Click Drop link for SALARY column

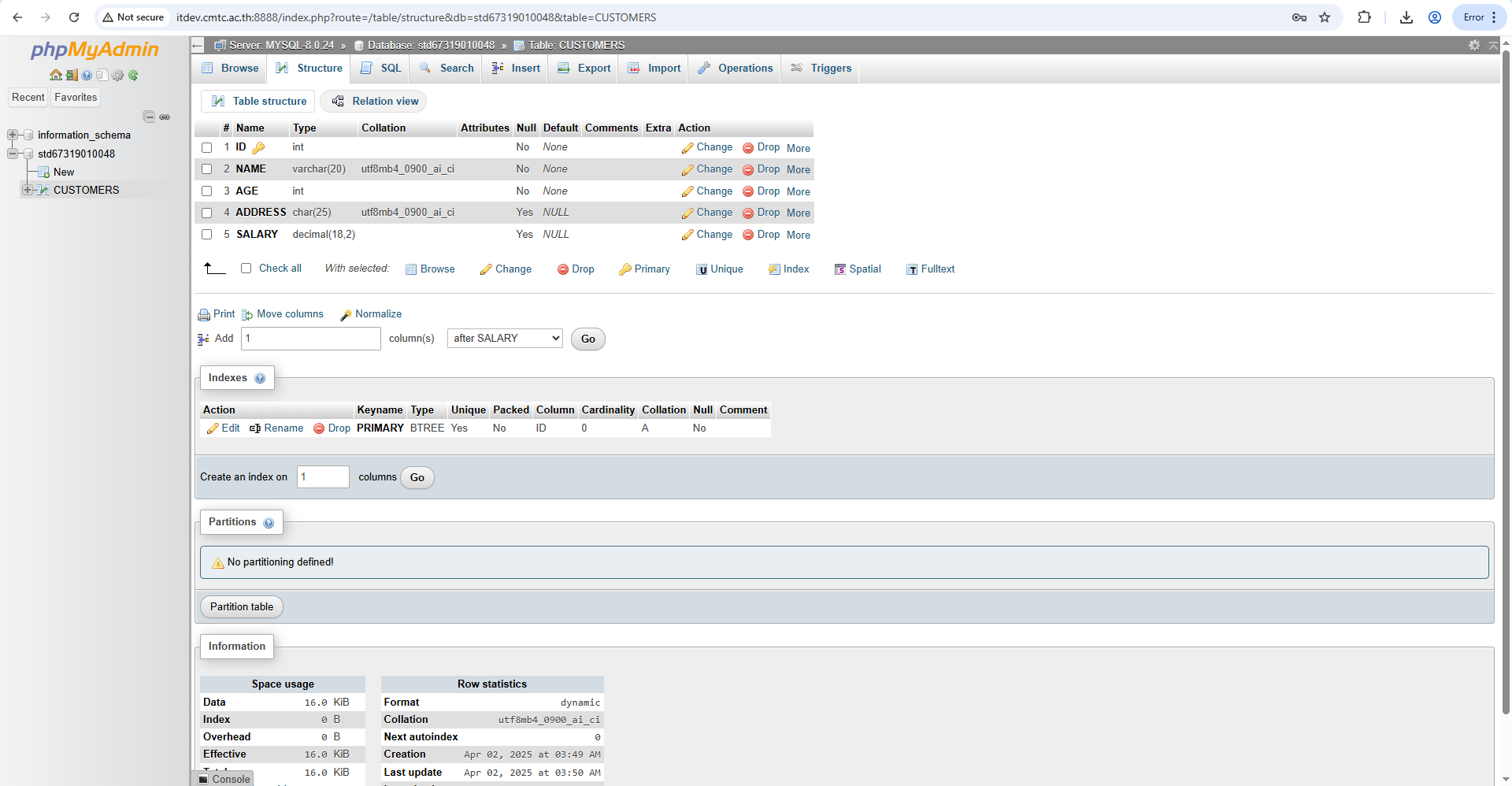tap(761, 235)
